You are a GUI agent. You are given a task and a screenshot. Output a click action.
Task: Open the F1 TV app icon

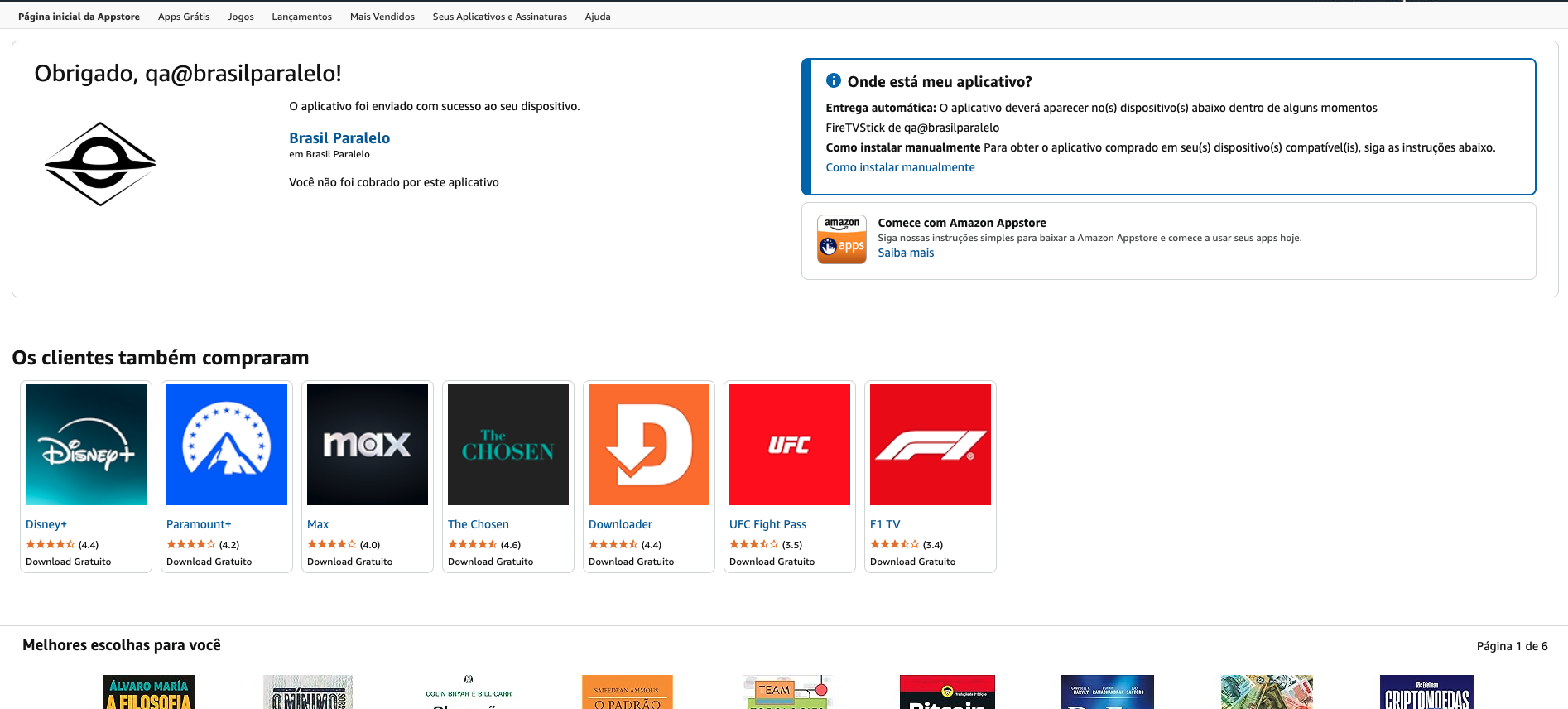tap(931, 445)
